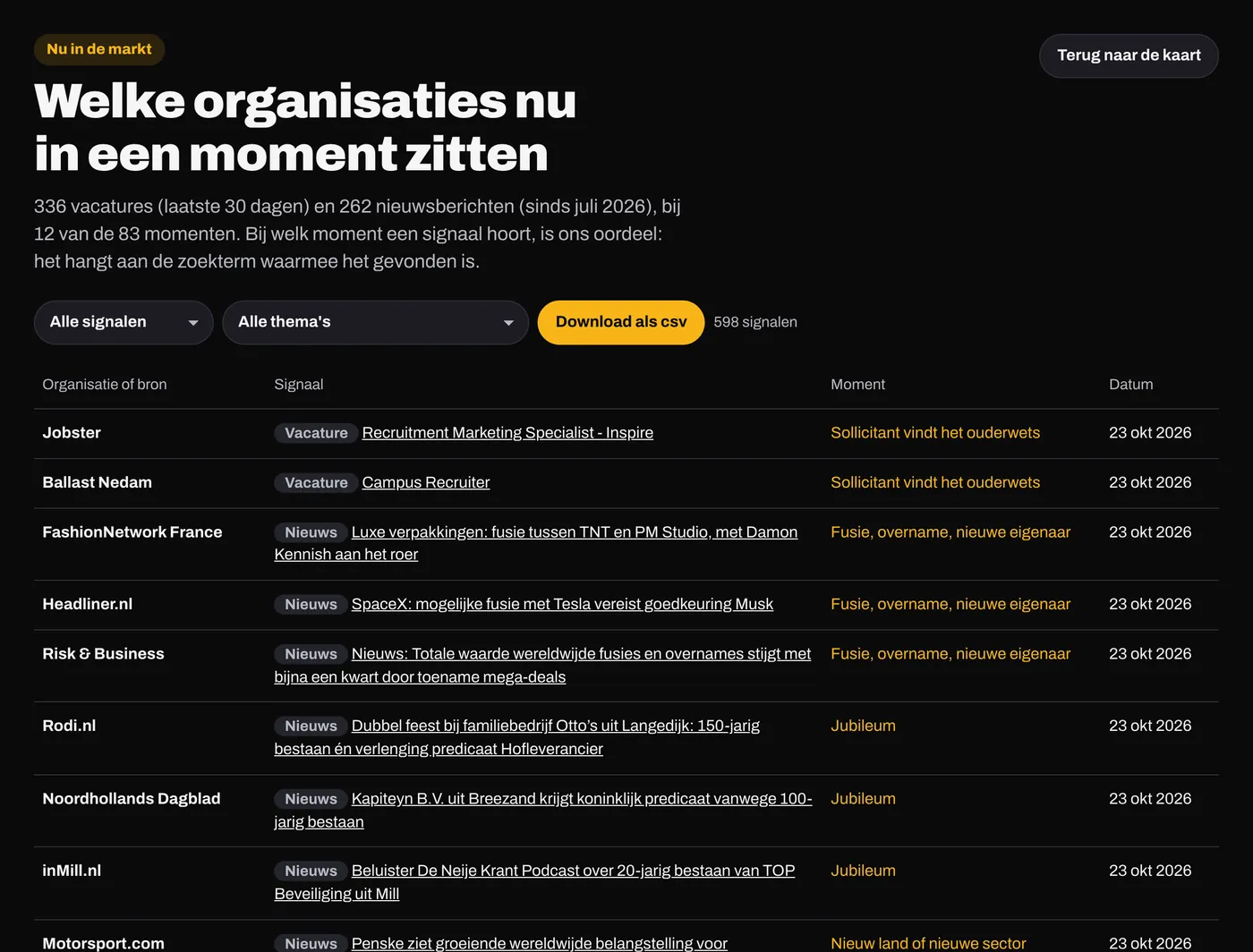Select the 'Ballast Nedam' organisation name
This screenshot has height=952, width=1253.
(x=98, y=482)
